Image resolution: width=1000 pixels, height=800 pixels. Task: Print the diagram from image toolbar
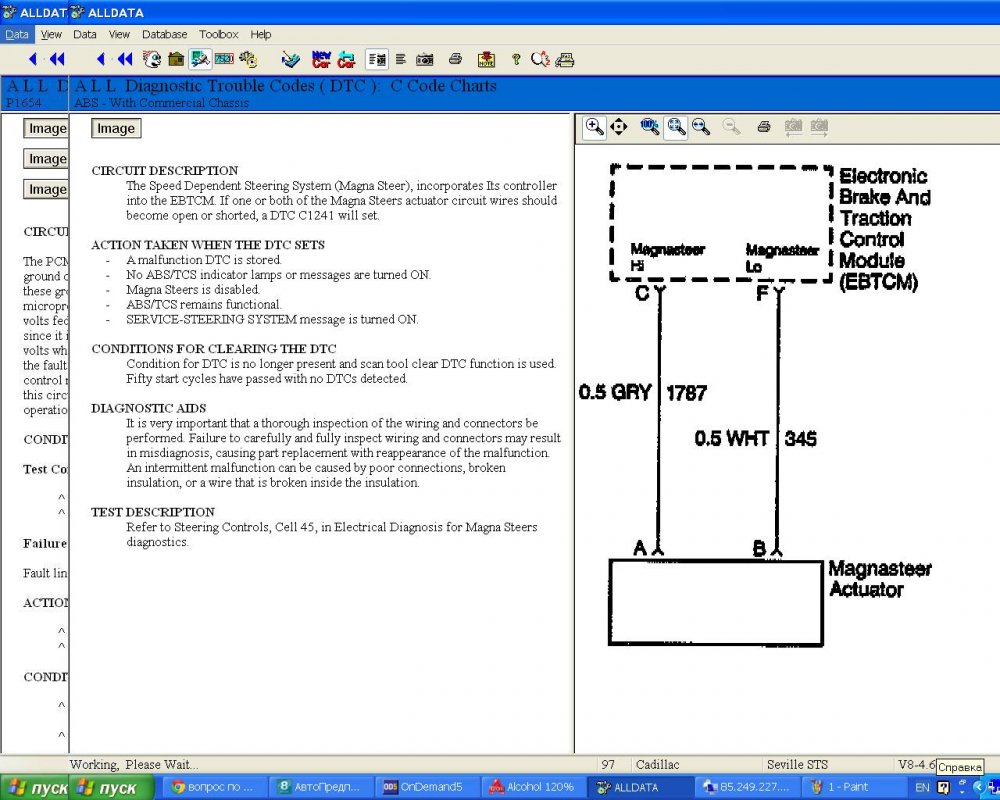(x=764, y=127)
